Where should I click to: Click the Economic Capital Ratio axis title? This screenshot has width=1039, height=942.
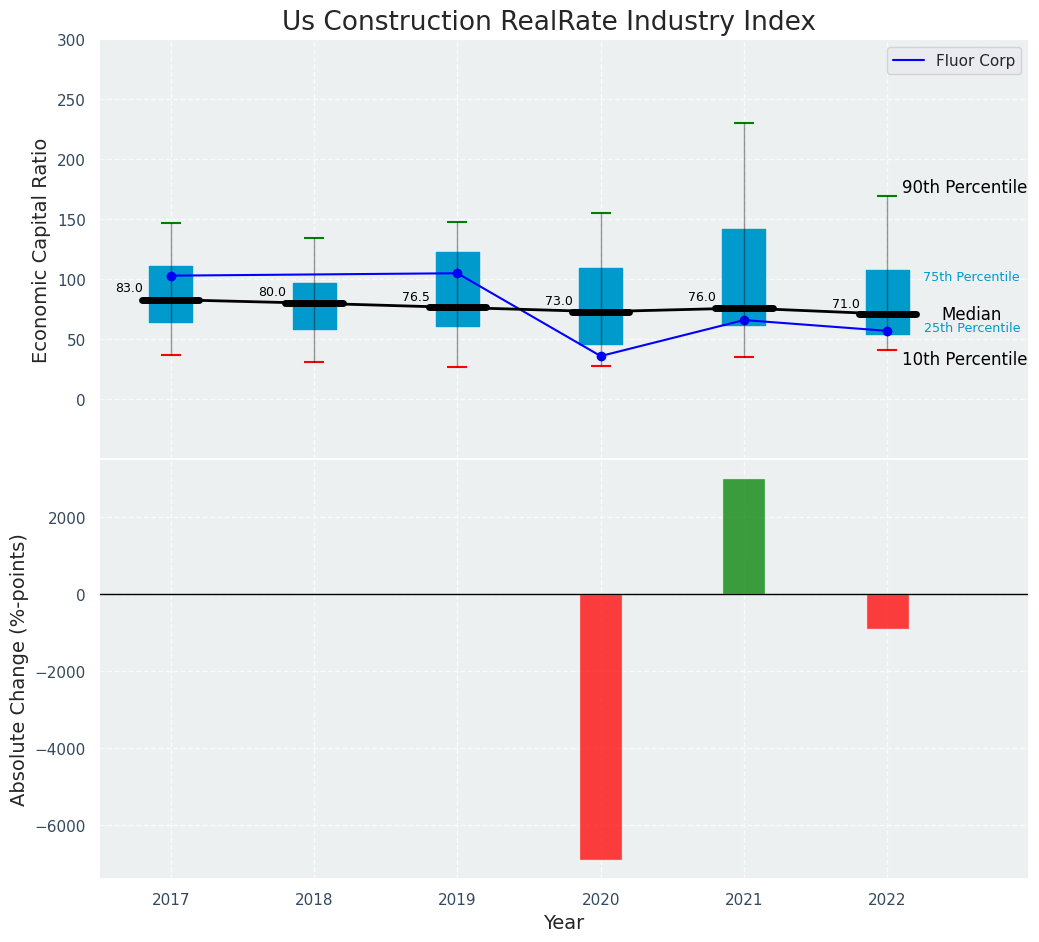pos(40,250)
